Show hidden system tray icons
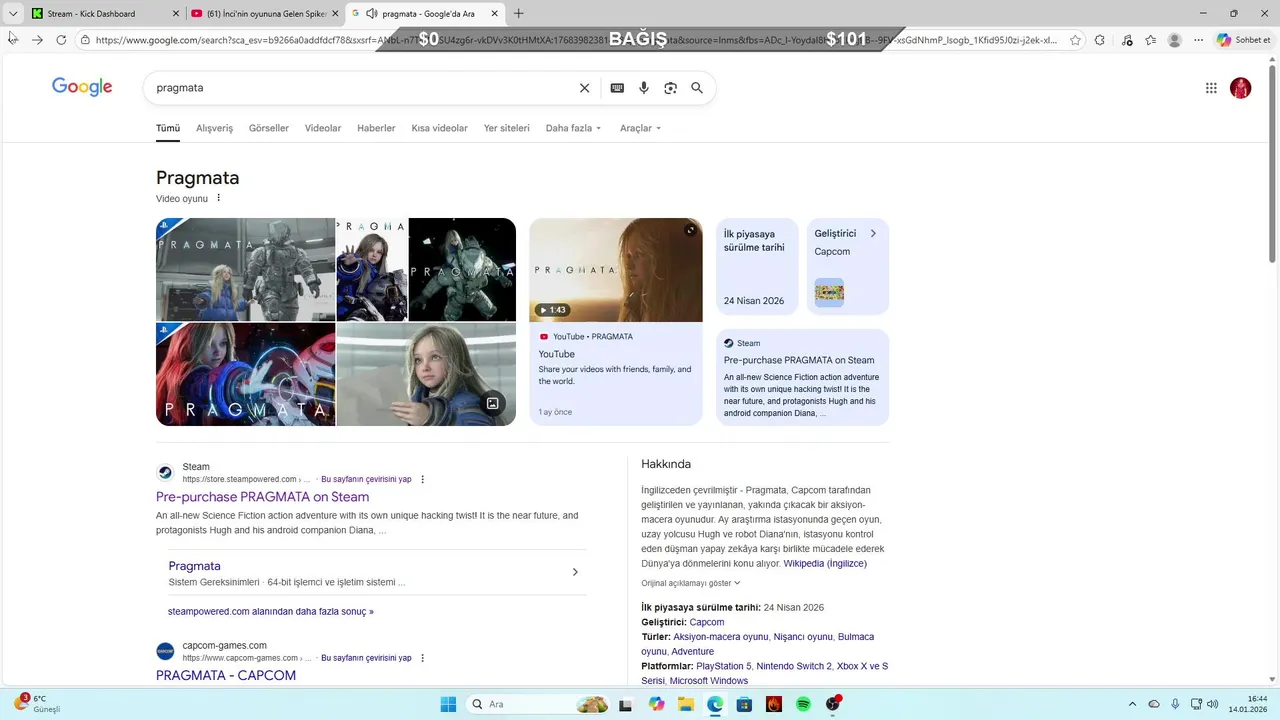The image size is (1280, 720). 1132,704
